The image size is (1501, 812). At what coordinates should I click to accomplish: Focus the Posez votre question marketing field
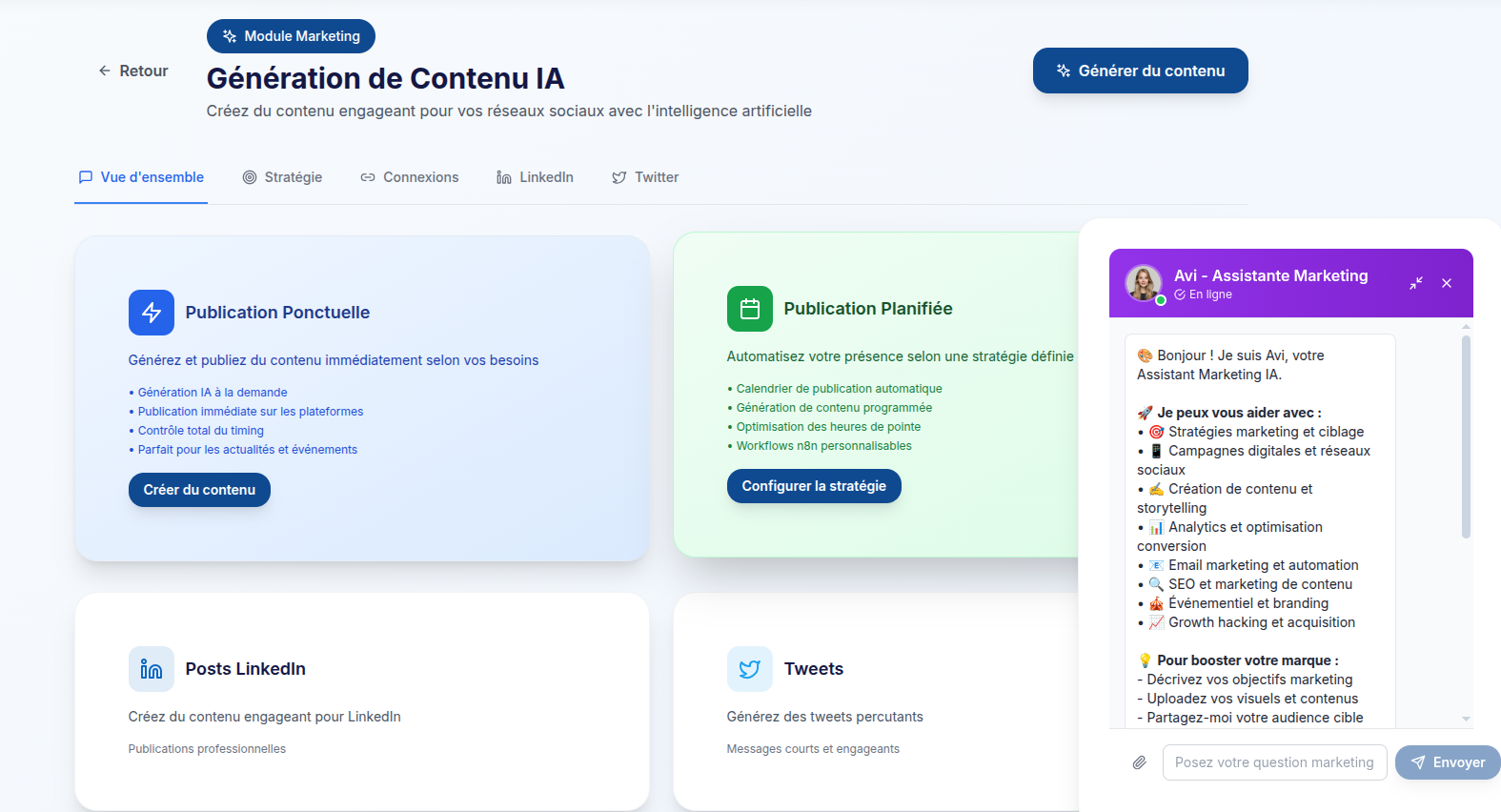[x=1274, y=762]
